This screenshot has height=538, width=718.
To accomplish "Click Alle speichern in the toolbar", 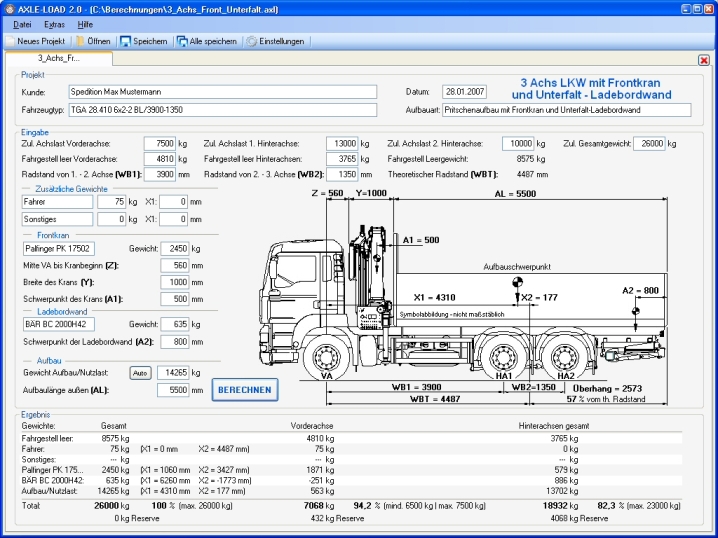I will [207, 41].
